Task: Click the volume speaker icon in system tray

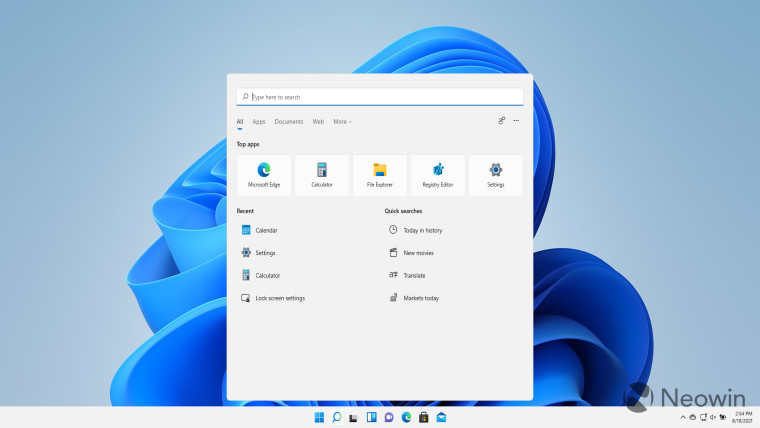Action: [712, 417]
